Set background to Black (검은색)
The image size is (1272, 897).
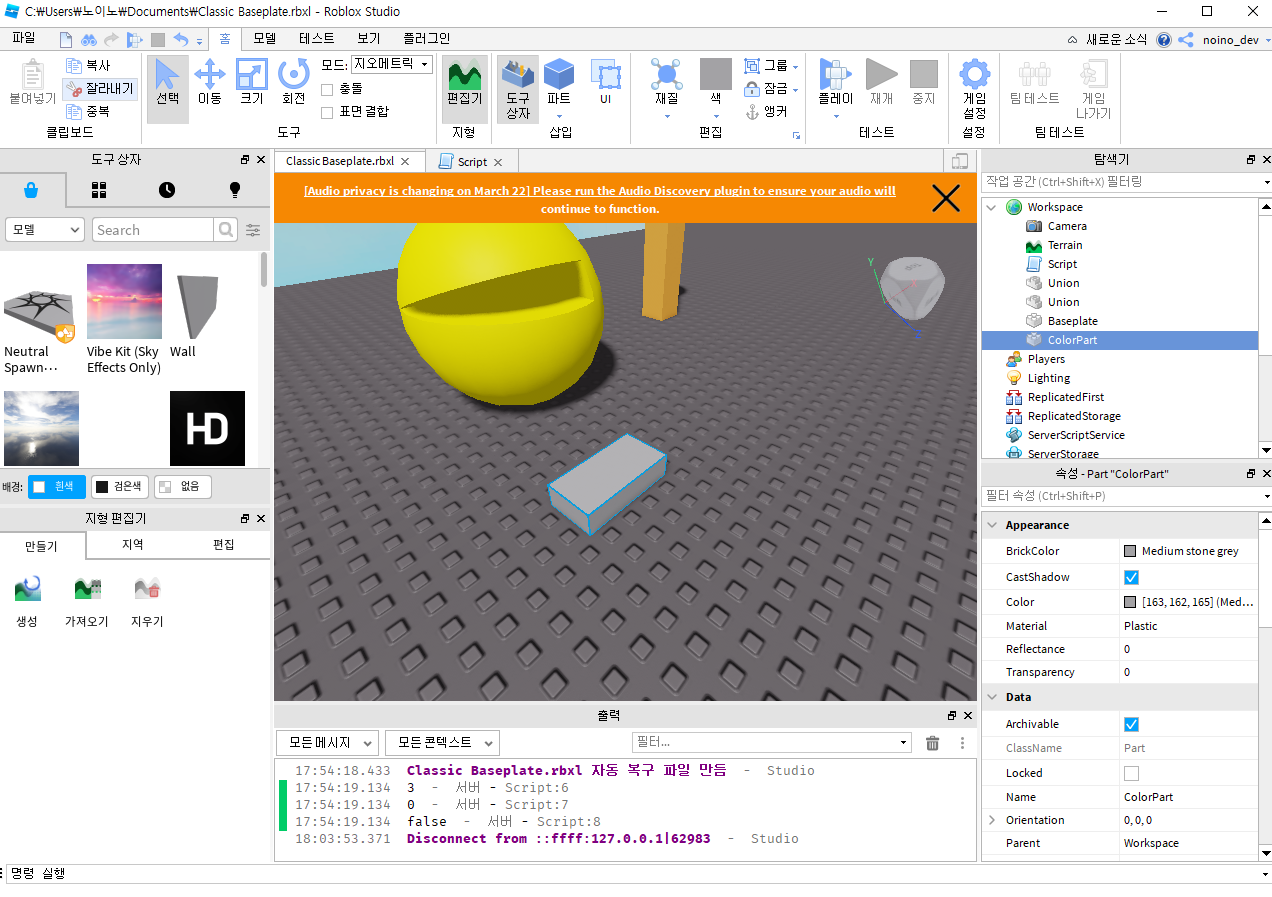119,487
